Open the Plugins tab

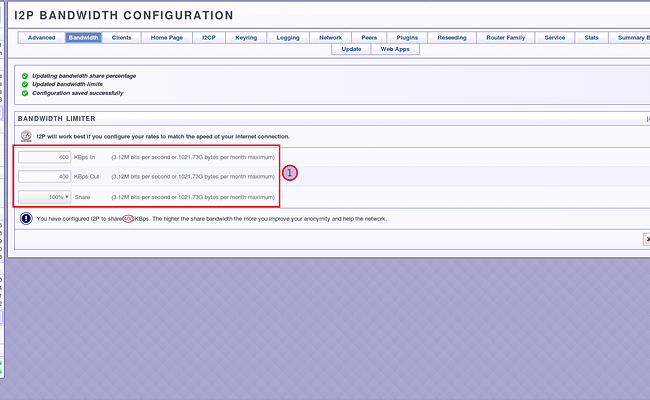407,37
